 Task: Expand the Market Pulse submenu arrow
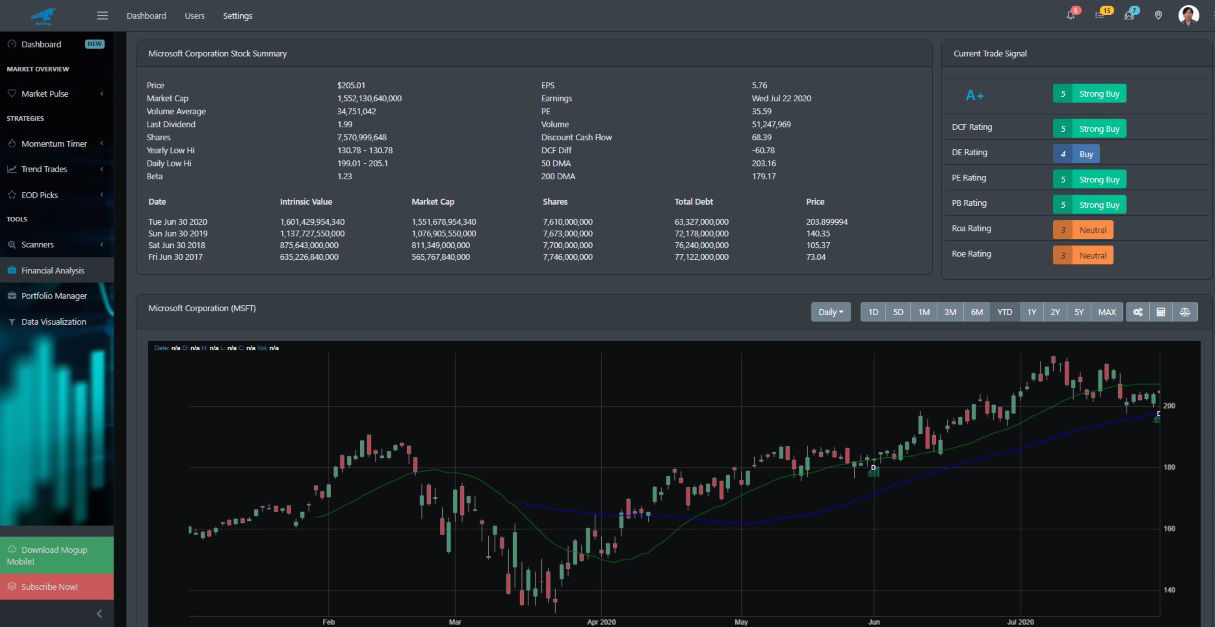[x=103, y=94]
